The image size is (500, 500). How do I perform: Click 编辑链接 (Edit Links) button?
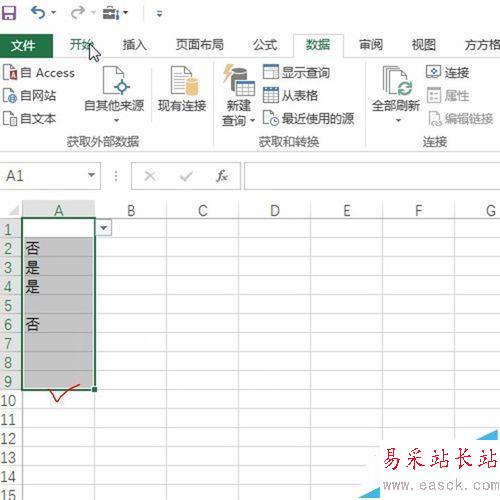(461, 119)
